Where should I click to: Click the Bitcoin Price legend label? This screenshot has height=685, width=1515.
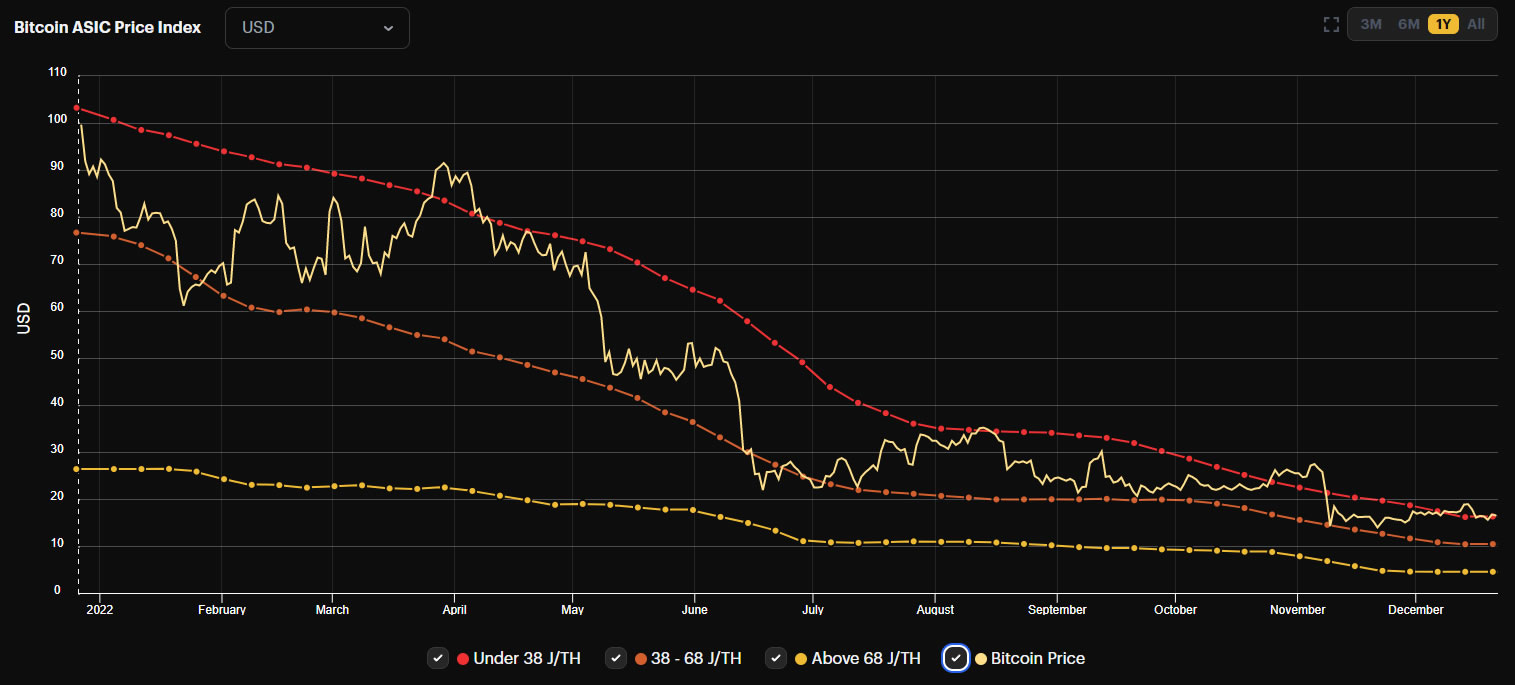tap(1038, 658)
